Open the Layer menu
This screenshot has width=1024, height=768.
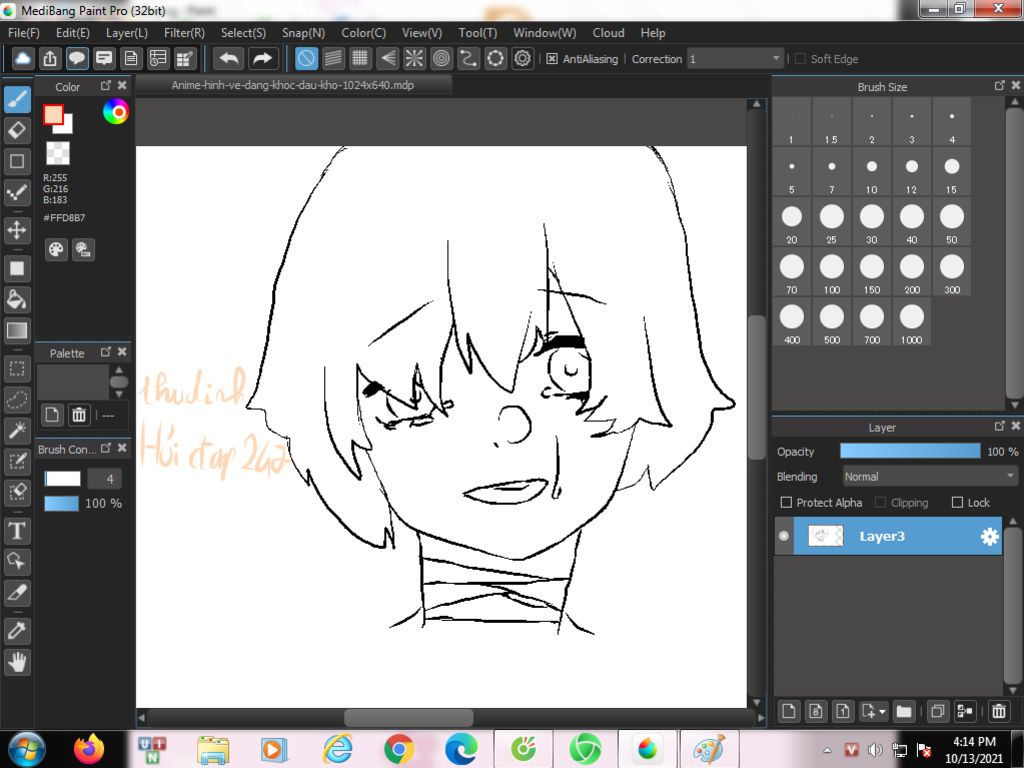pyautogui.click(x=127, y=33)
